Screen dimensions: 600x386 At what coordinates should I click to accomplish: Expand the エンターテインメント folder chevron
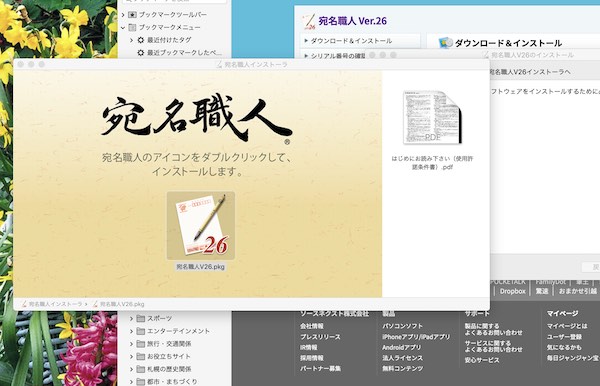pyautogui.click(x=131, y=331)
